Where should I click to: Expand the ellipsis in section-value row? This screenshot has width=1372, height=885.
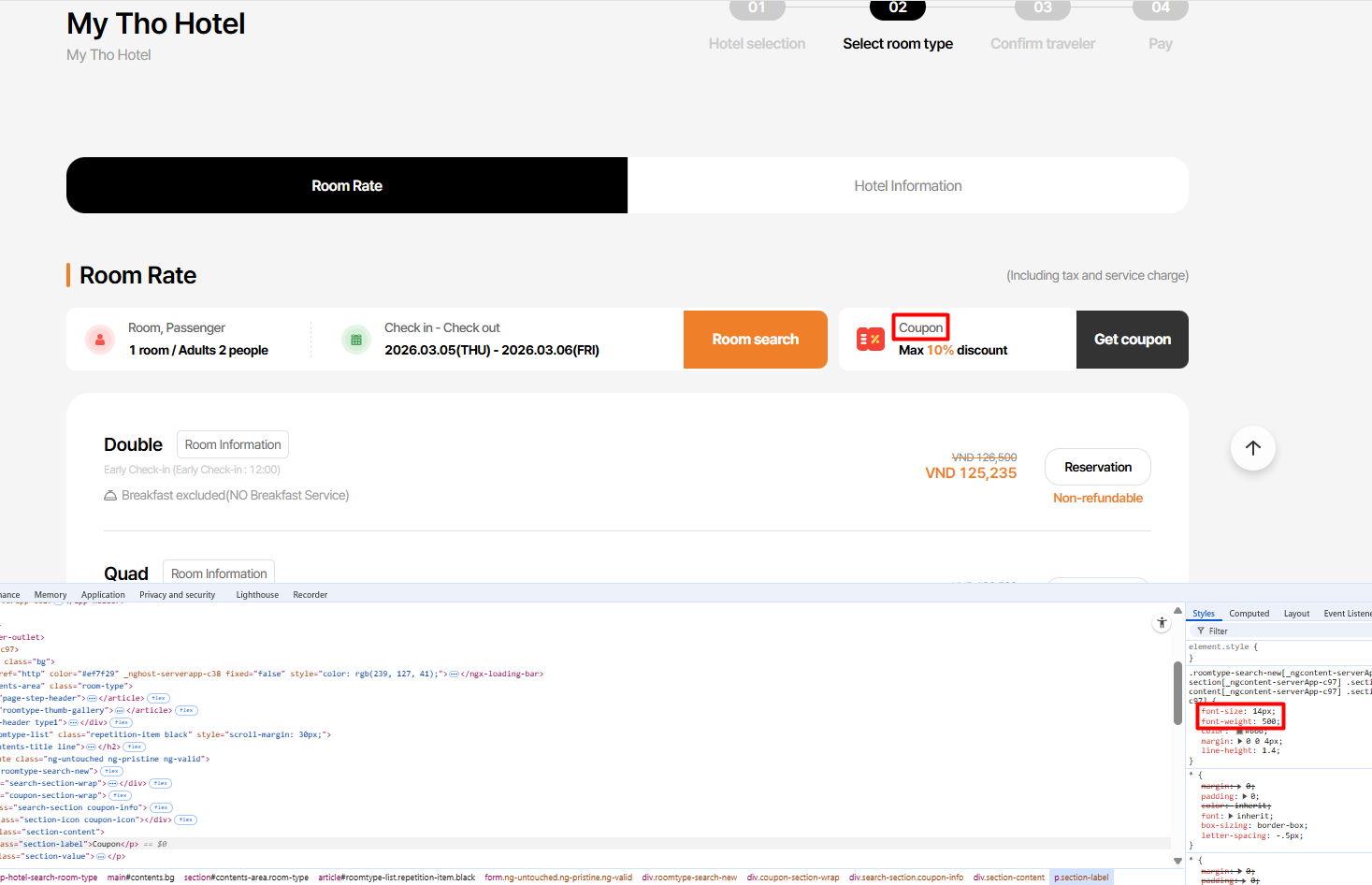[x=100, y=856]
